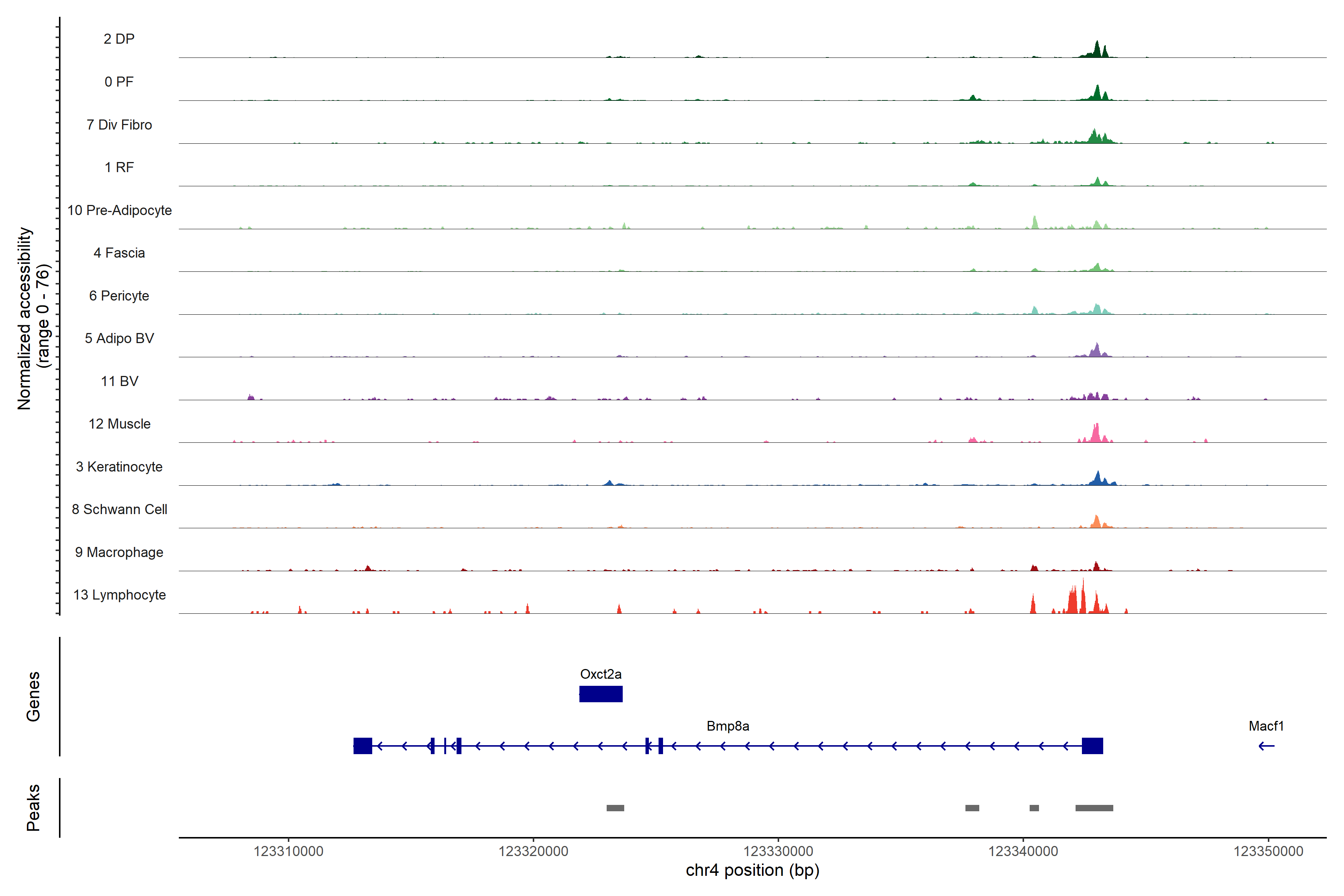
Task: Click the Oxct2a gene block
Action: [x=601, y=694]
